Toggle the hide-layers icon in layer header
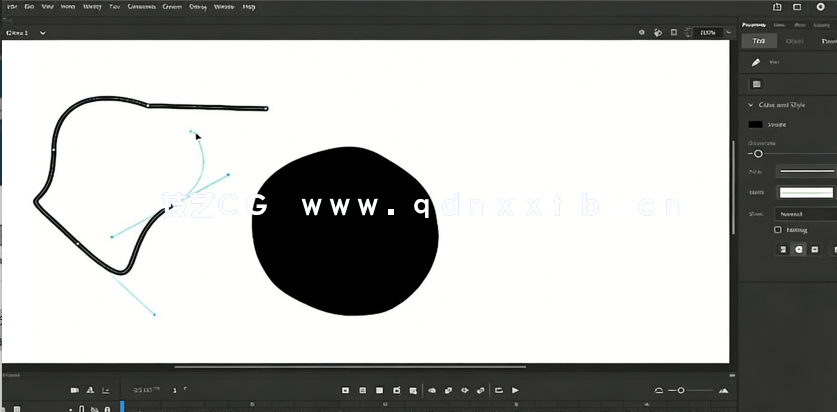Screen dimensions: 837x412 coord(94,409)
